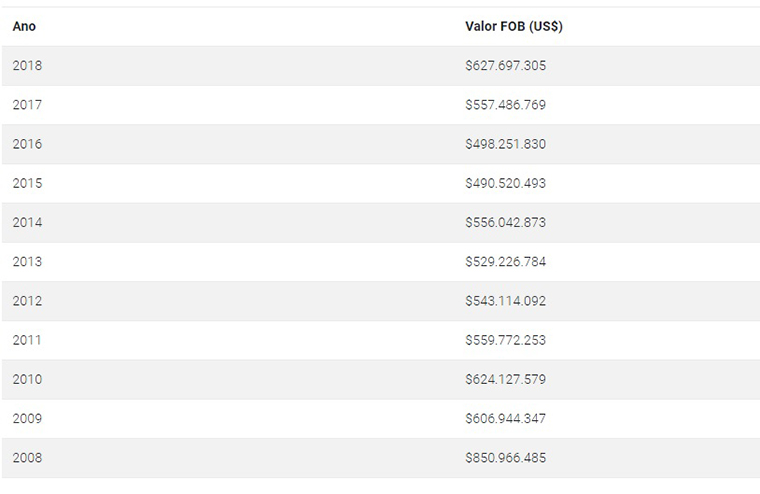
Task: Select the value $624.127.579 for 2010
Action: [506, 379]
